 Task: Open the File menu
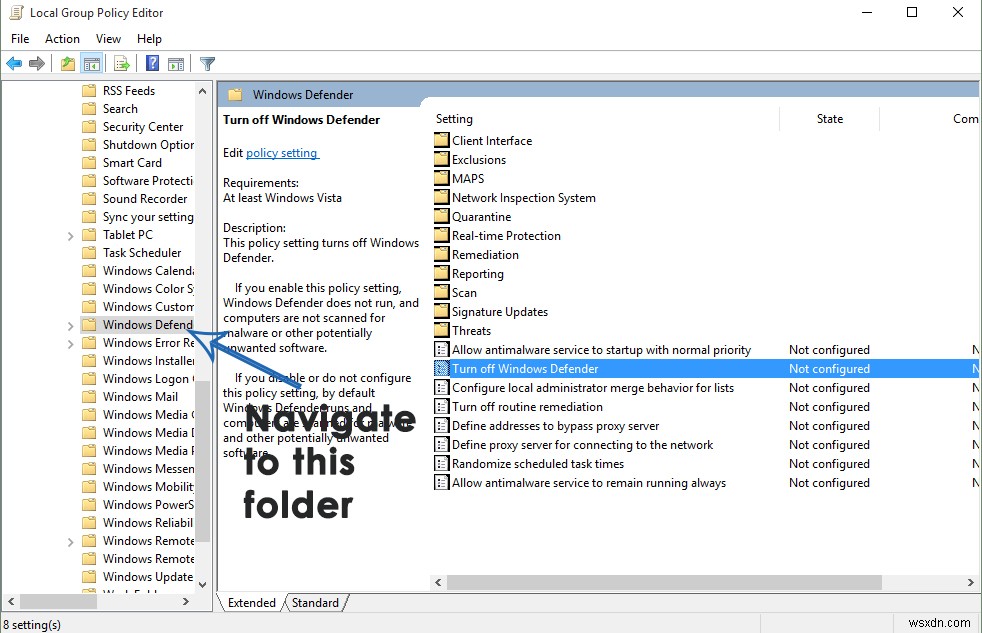coord(20,39)
